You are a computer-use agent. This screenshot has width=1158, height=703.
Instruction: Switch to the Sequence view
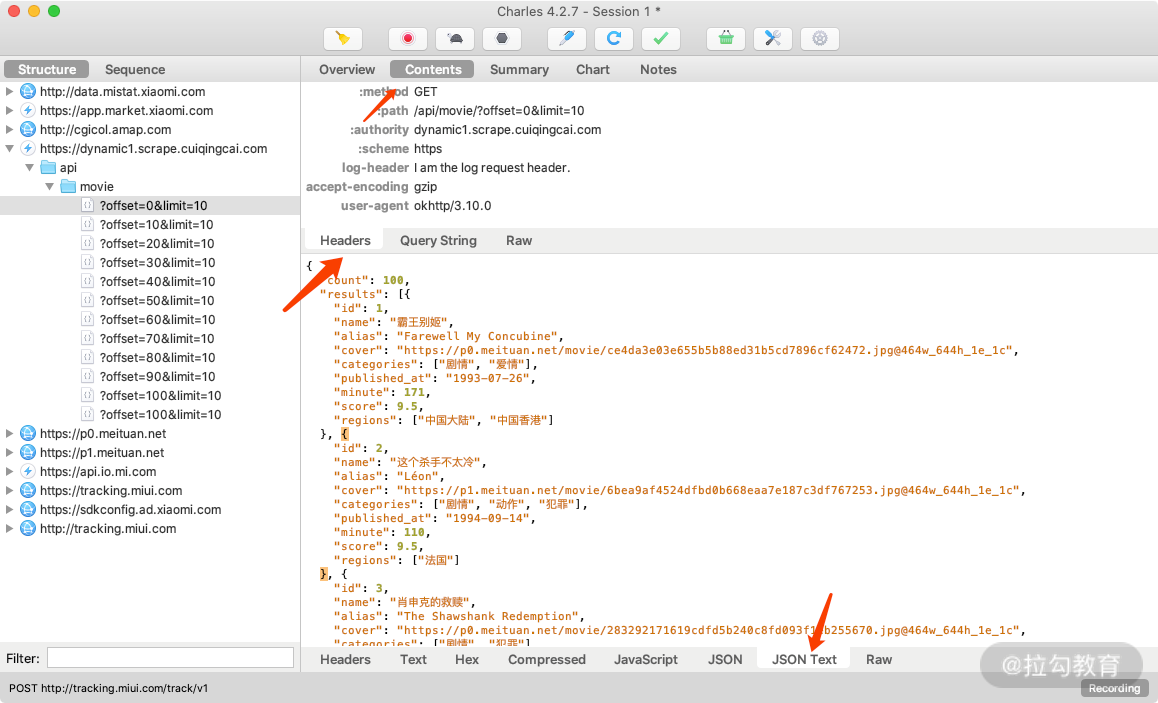point(135,69)
